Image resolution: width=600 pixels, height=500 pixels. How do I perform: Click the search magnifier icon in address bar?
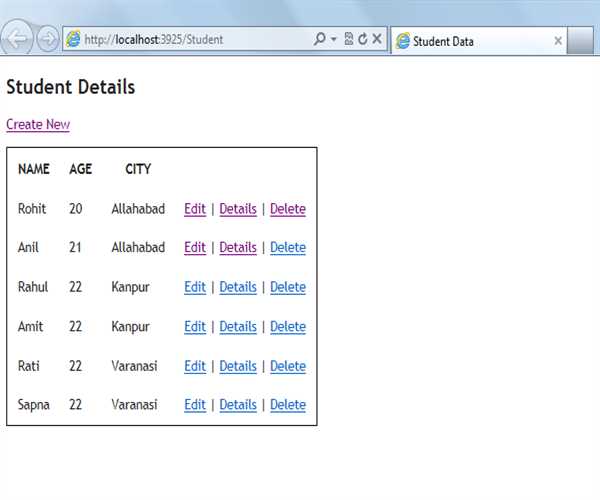[x=319, y=40]
